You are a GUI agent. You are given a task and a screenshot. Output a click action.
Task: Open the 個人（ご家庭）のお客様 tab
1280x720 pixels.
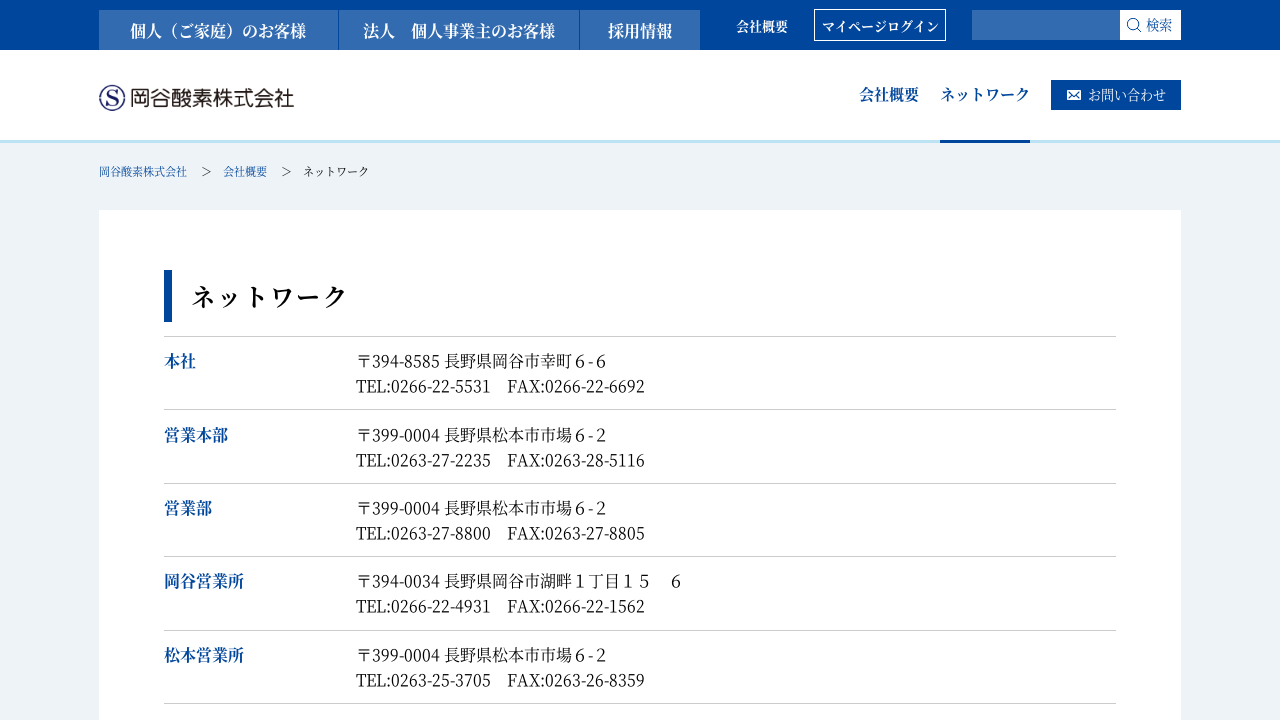(x=218, y=30)
